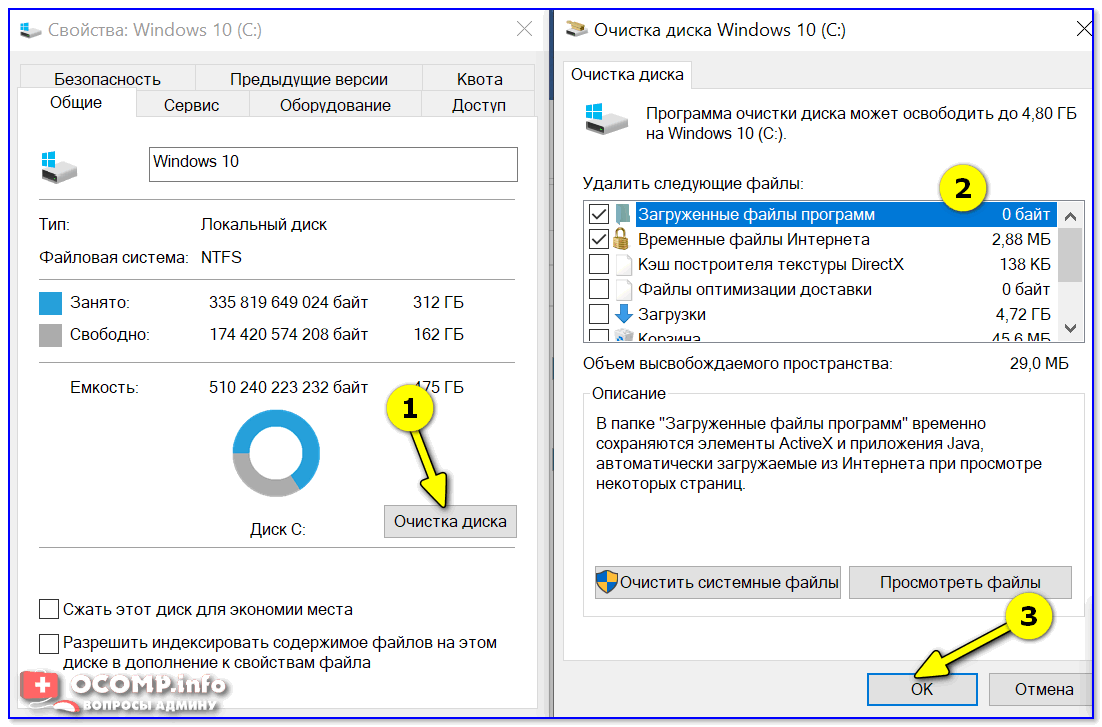
Task: Open the Доступ tab
Action: point(479,105)
